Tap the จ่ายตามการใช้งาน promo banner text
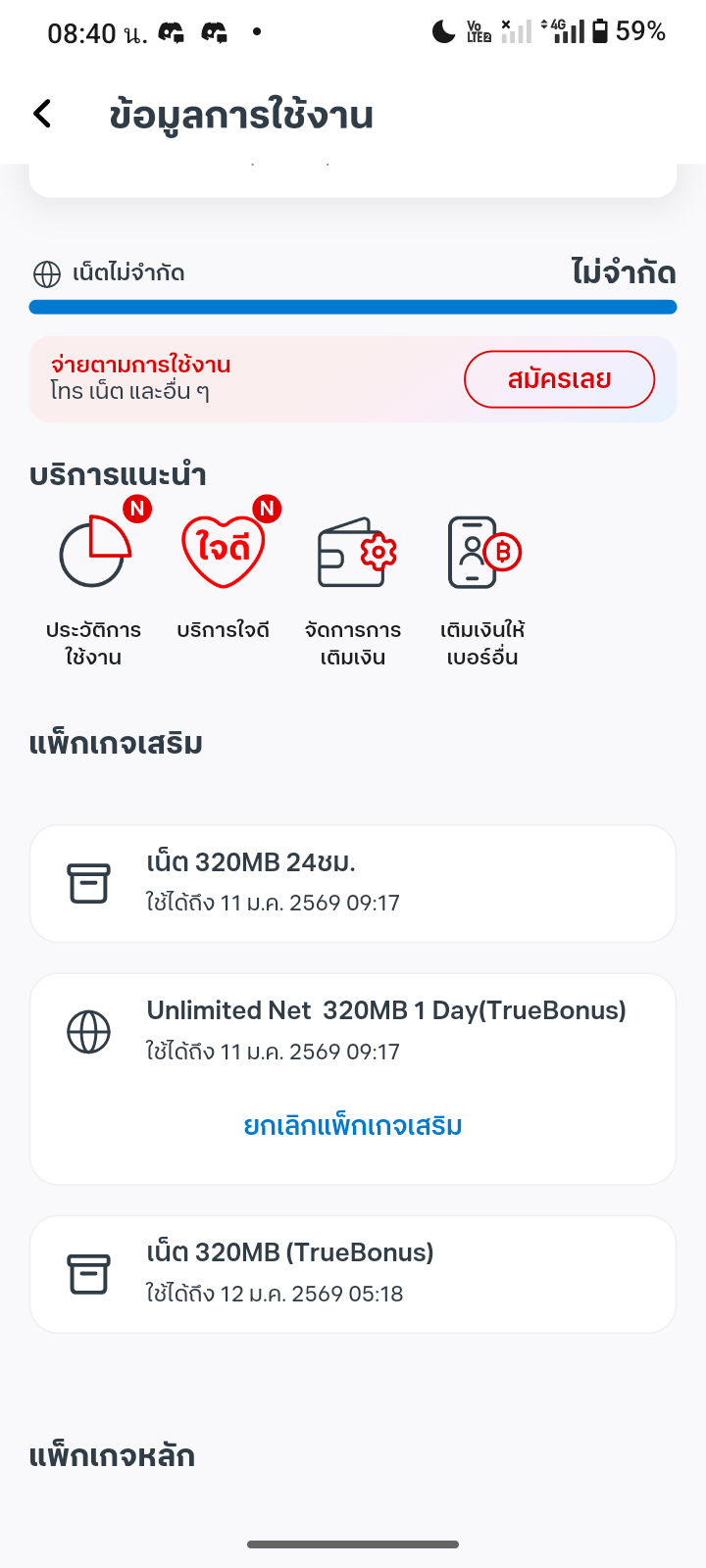The width and height of the screenshot is (706, 1568). coord(140,365)
